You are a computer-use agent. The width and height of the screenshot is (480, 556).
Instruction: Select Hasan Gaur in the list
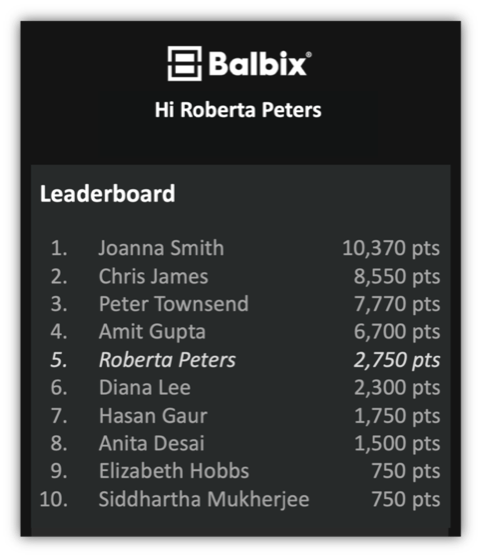[x=153, y=416]
